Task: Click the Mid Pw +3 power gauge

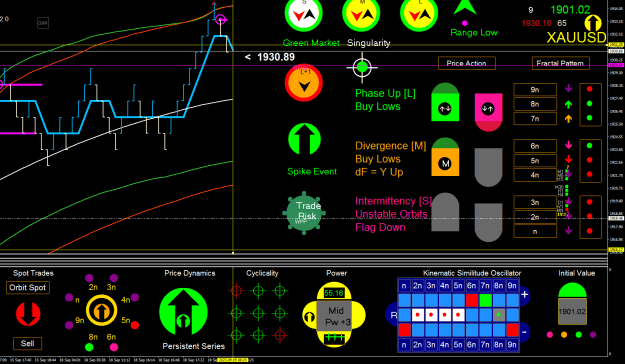Action: pyautogui.click(x=334, y=316)
